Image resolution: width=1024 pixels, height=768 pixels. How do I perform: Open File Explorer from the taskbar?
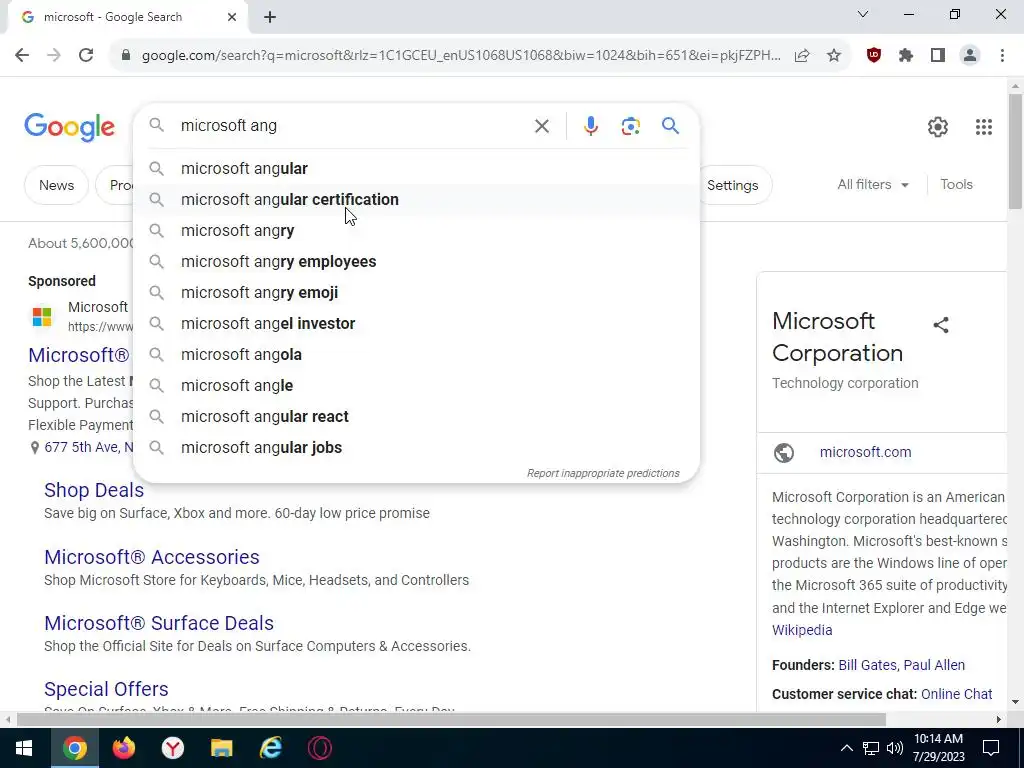pyautogui.click(x=221, y=748)
